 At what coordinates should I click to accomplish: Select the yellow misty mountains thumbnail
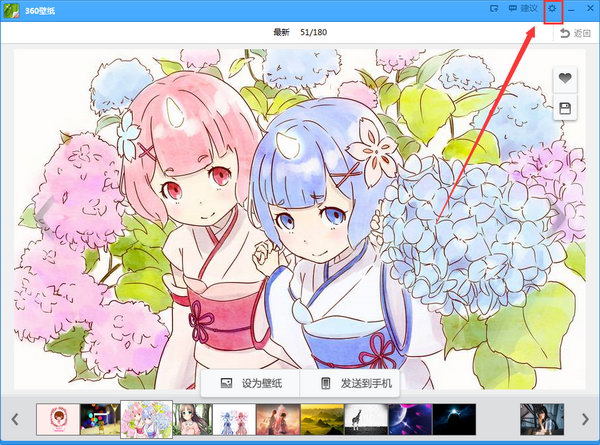[323, 419]
